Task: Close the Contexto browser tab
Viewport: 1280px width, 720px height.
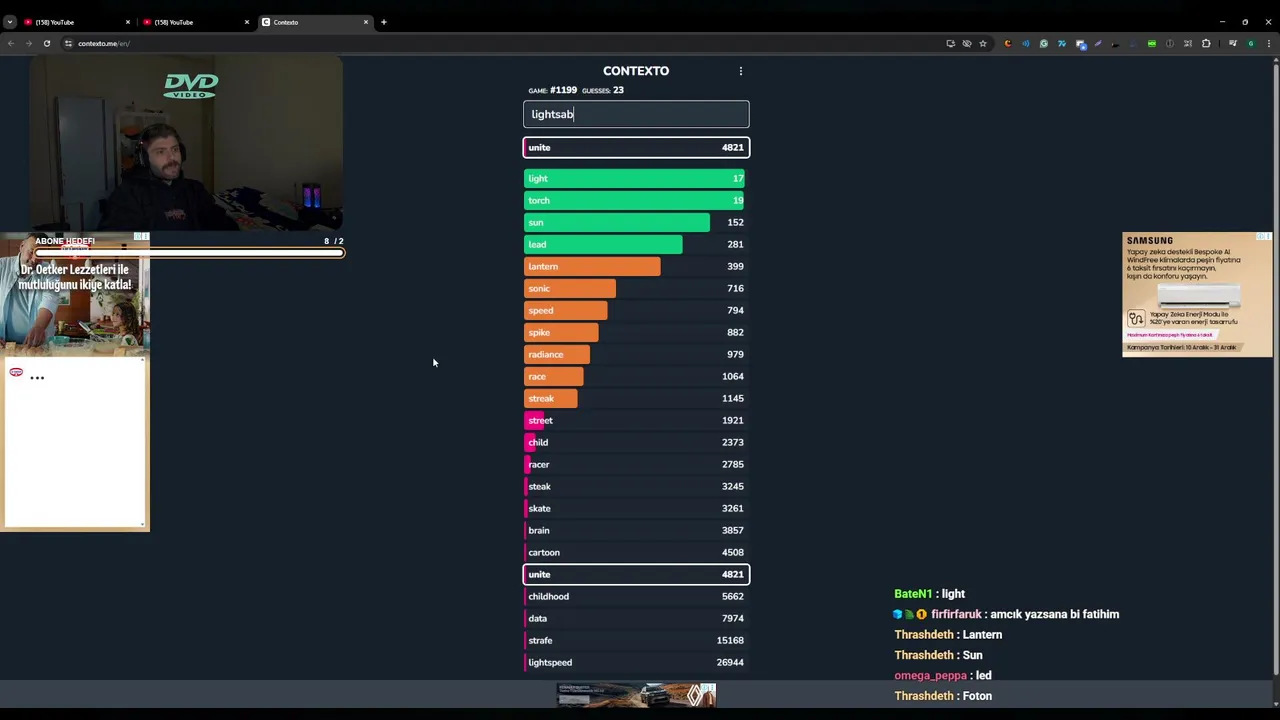Action: (365, 22)
